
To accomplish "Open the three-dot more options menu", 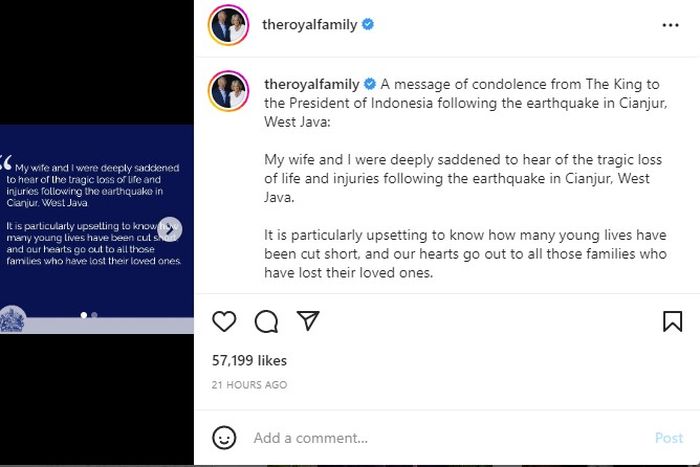I will 670,25.
